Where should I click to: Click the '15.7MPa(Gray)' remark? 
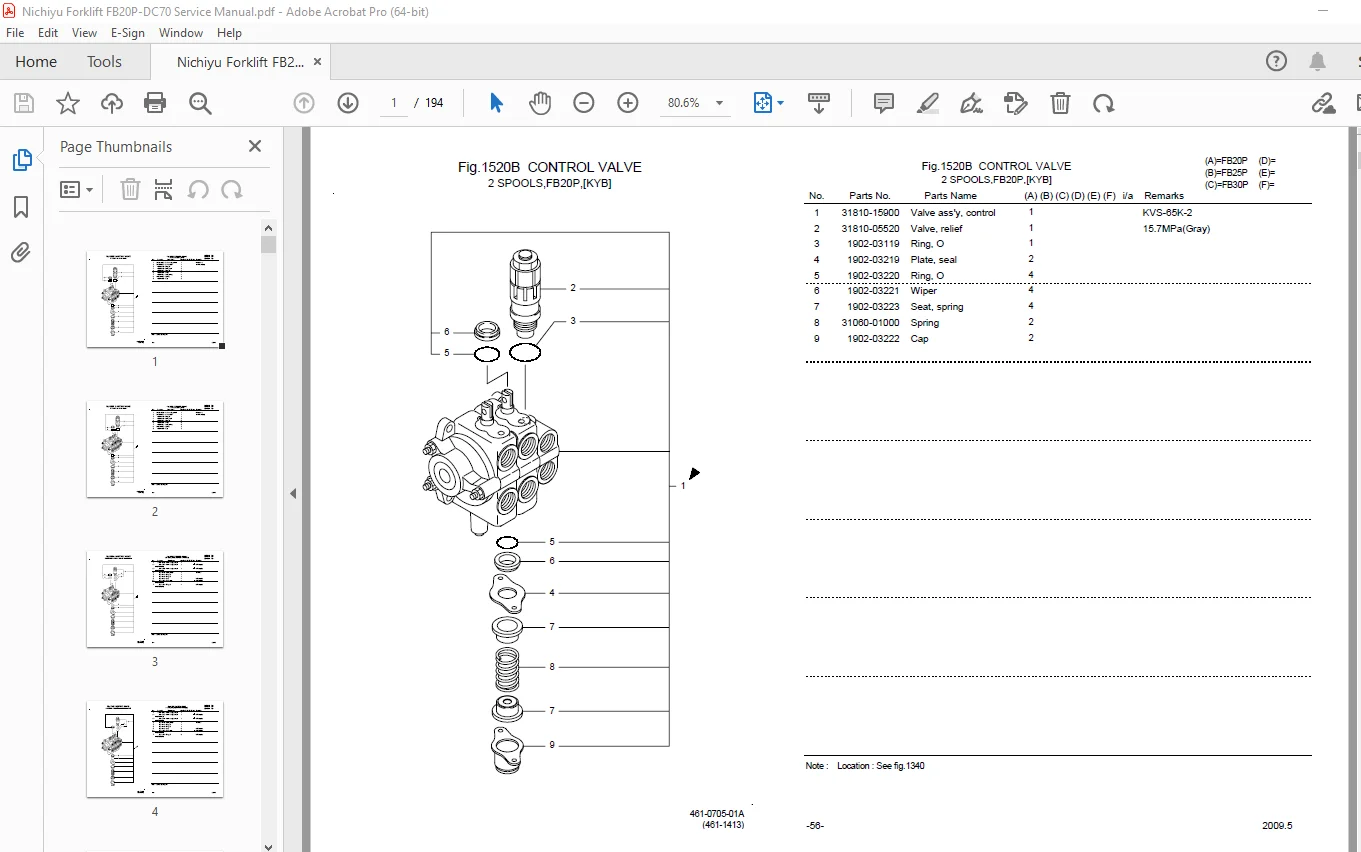click(x=1176, y=229)
